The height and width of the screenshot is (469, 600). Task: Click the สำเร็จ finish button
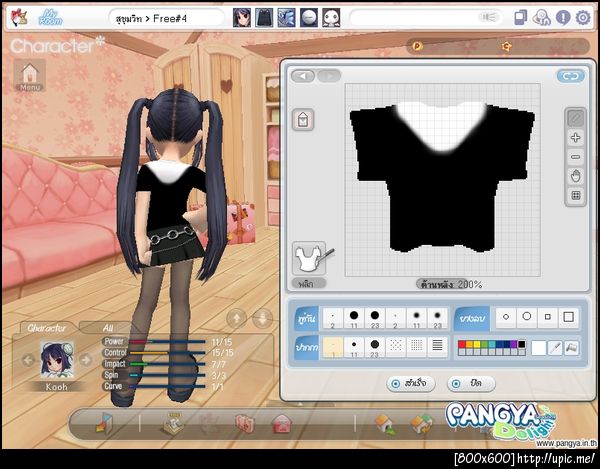[411, 384]
